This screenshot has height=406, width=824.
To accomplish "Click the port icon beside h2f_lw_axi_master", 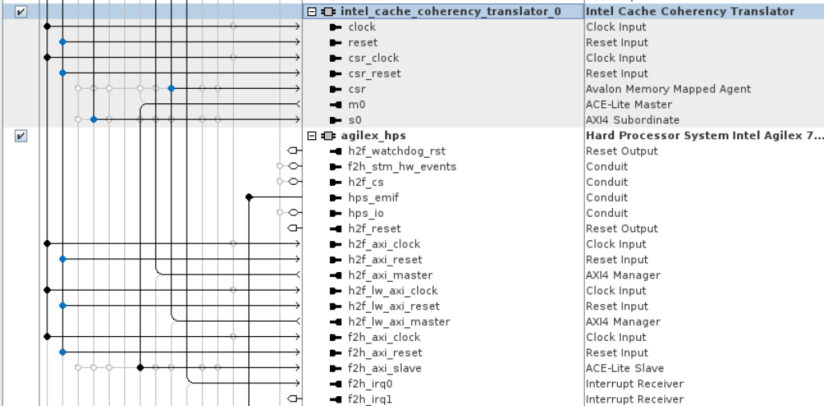I will [335, 322].
